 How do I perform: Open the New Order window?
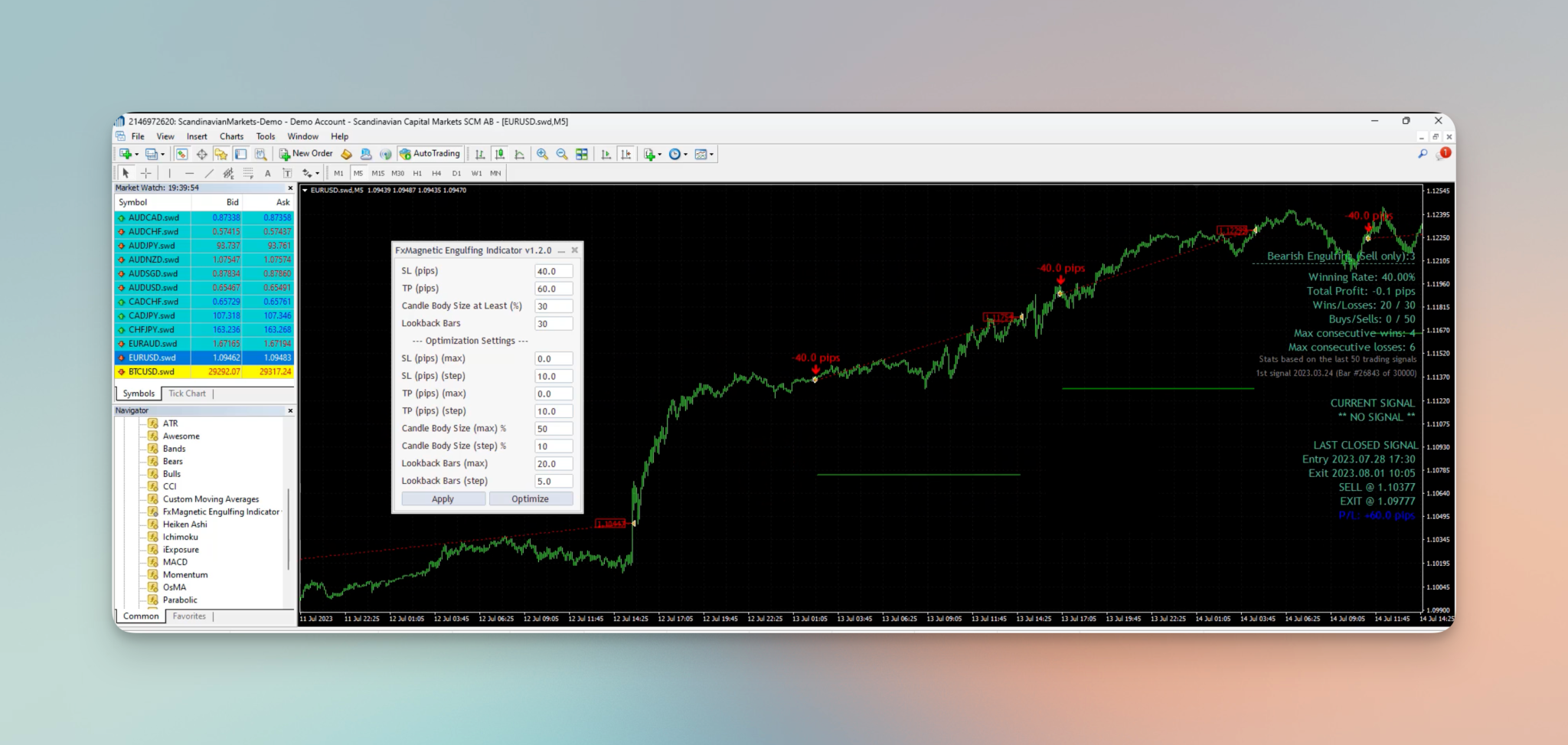305,154
